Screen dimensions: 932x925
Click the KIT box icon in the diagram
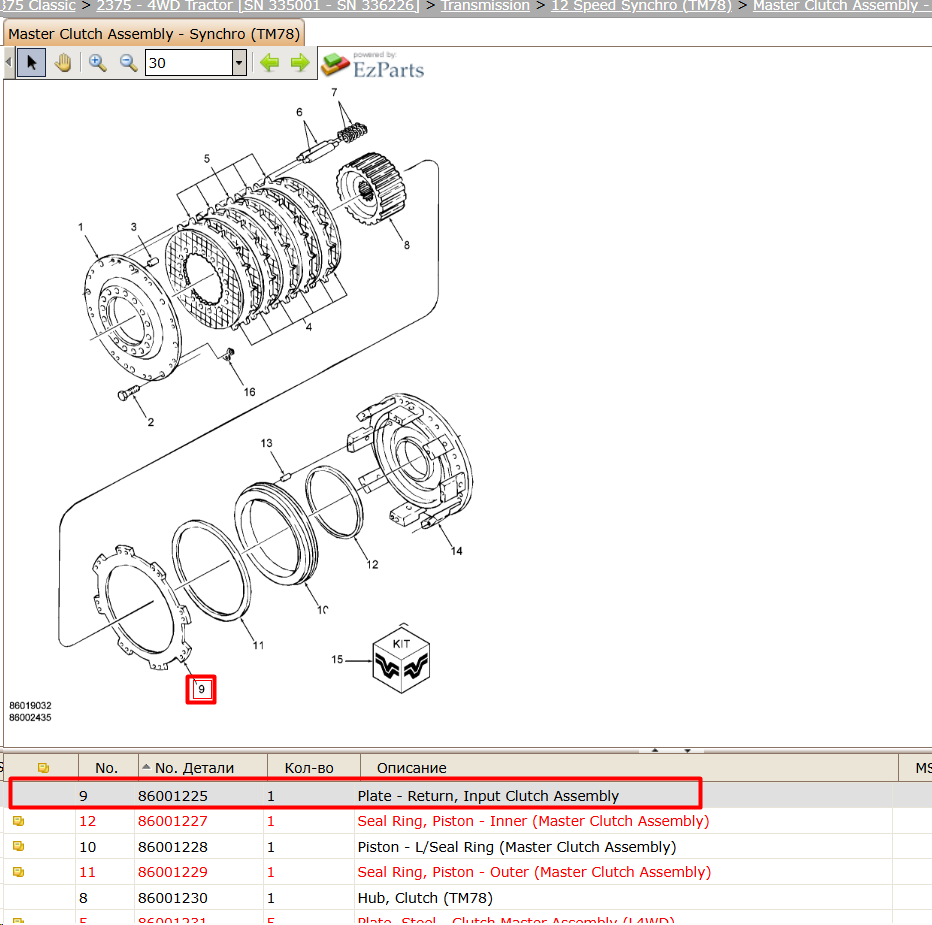(401, 660)
